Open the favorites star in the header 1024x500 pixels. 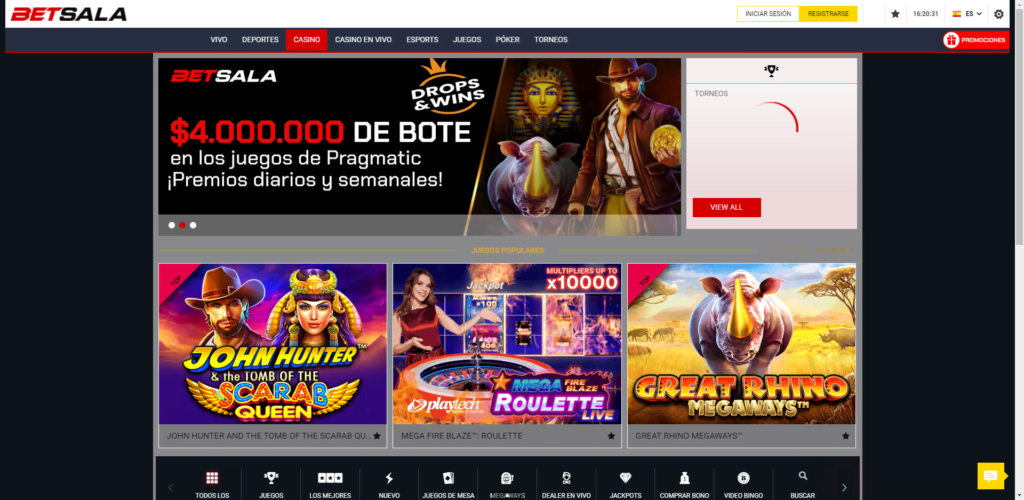pos(895,14)
